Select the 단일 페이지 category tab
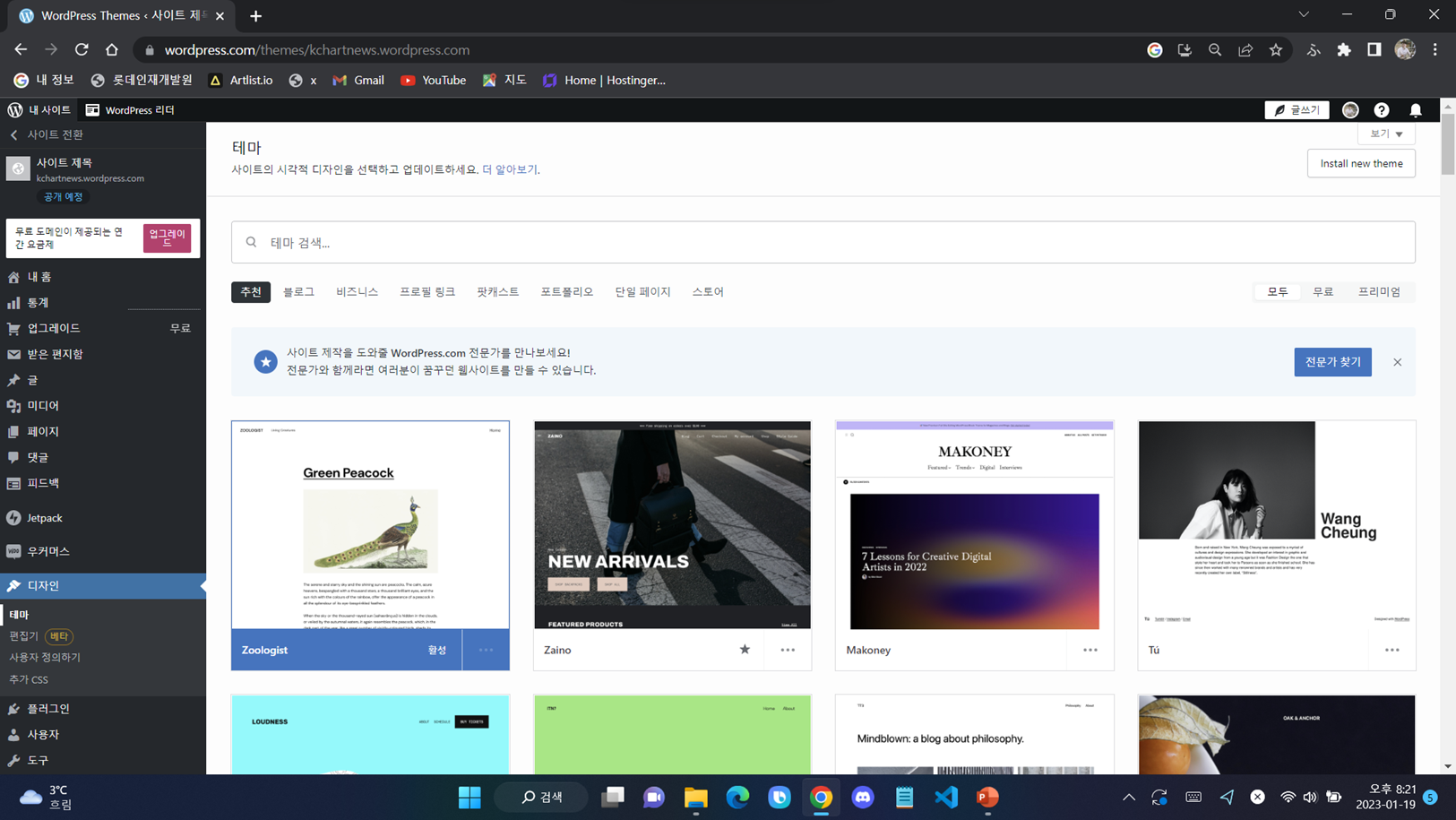 click(x=642, y=292)
